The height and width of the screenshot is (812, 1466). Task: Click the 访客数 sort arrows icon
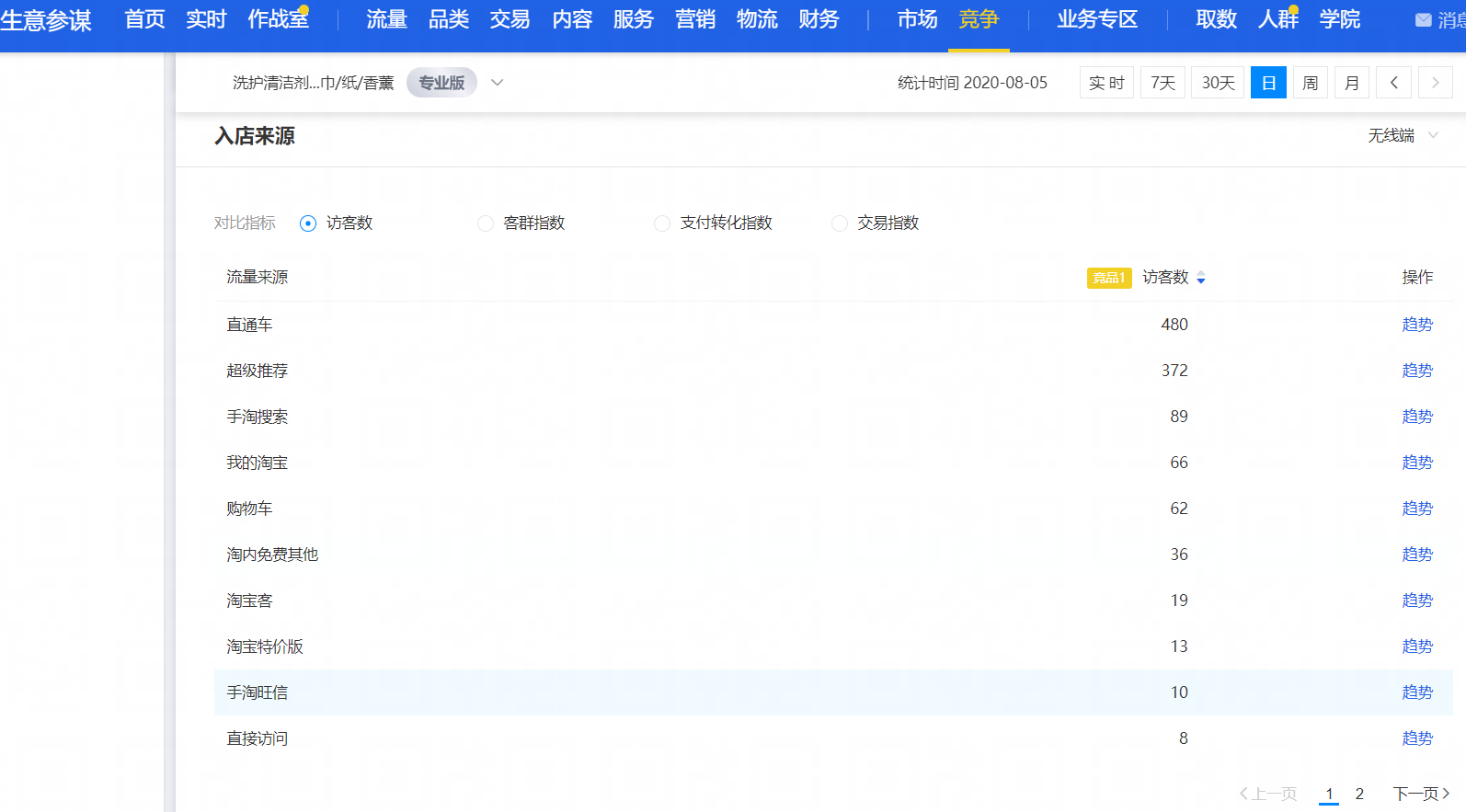pyautogui.click(x=1200, y=278)
